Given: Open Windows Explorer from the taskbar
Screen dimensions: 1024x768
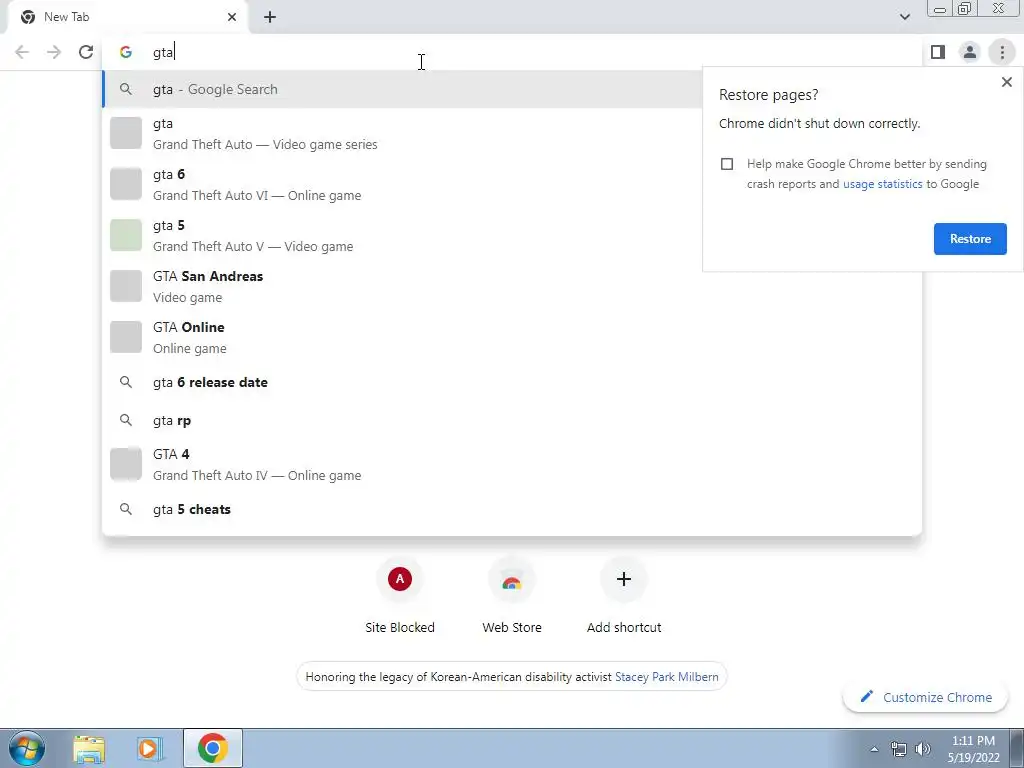Looking at the screenshot, I should (x=89, y=748).
